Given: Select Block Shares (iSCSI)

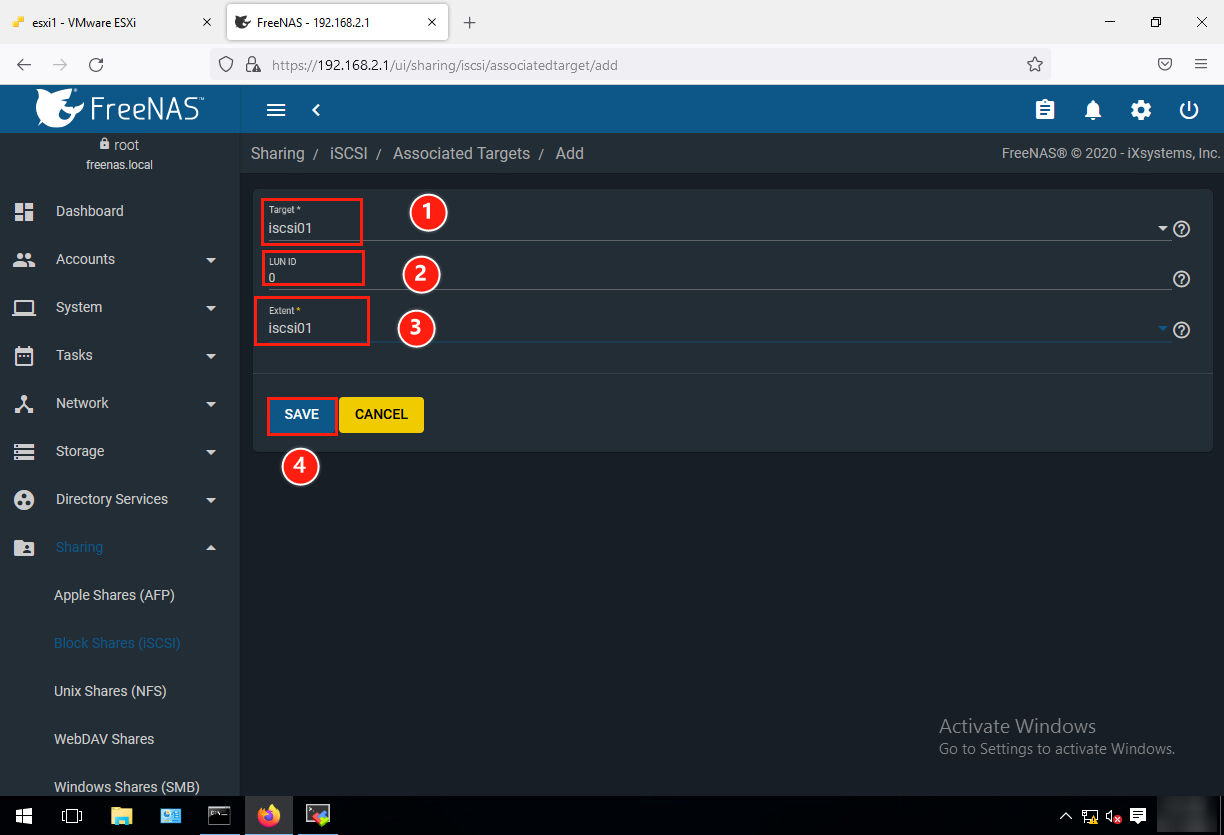Looking at the screenshot, I should (117, 643).
